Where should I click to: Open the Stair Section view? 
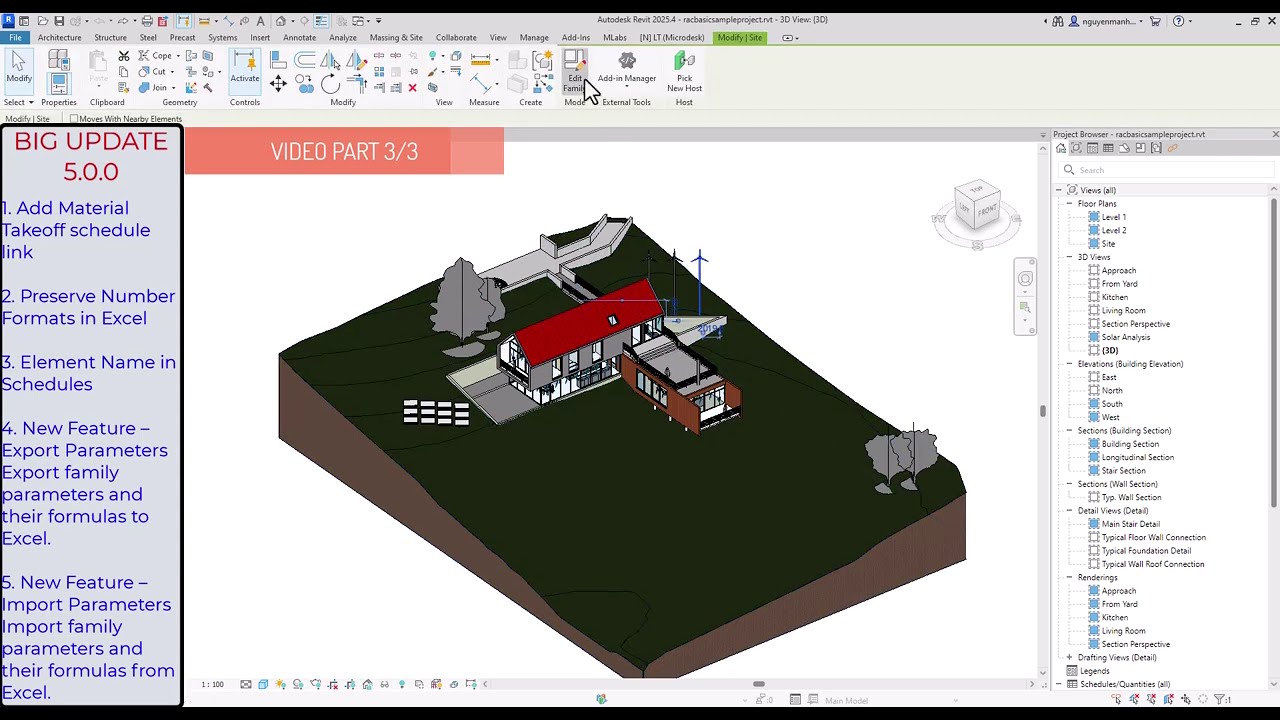pos(1123,471)
